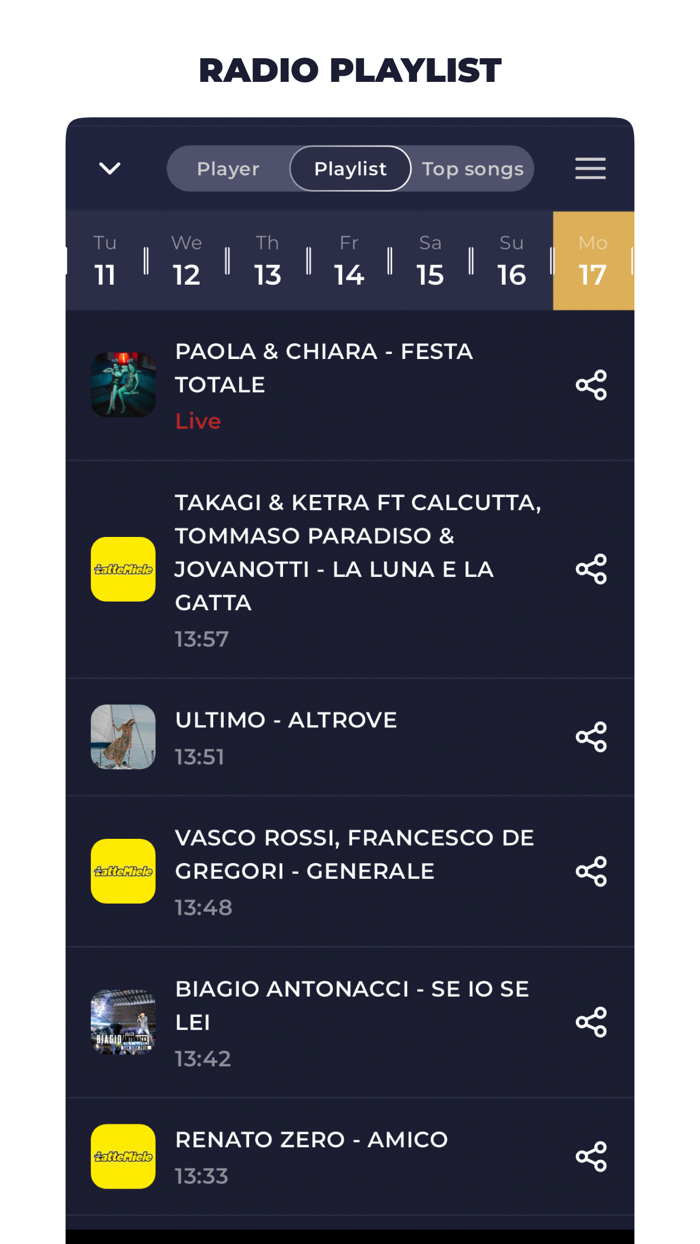Open the hamburger menu
This screenshot has height=1244, width=700.
[590, 168]
